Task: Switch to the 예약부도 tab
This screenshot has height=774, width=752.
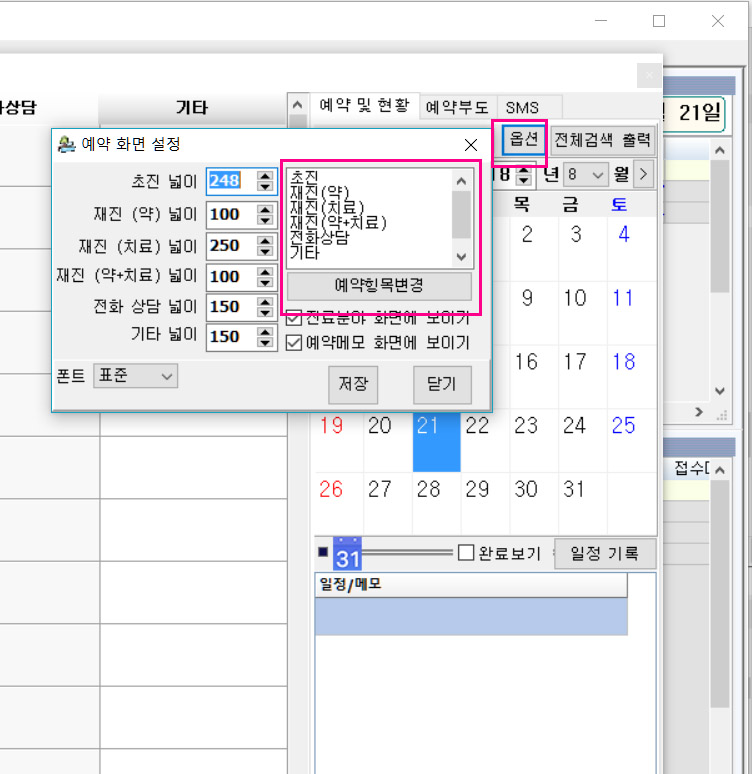Action: (457, 106)
